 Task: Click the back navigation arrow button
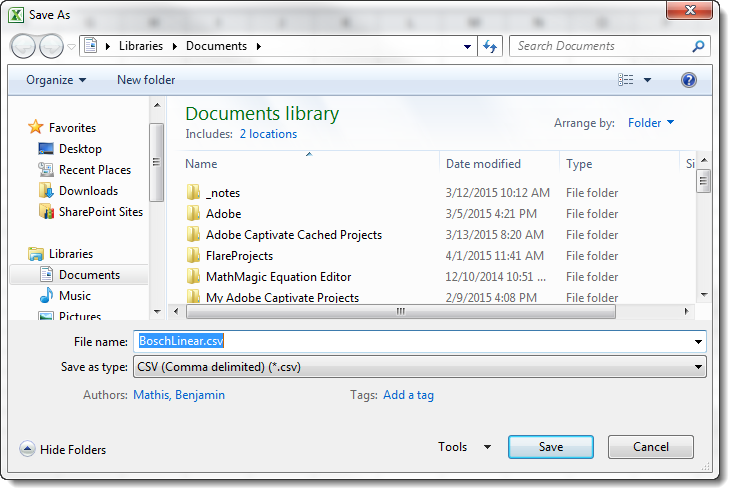pos(23,46)
